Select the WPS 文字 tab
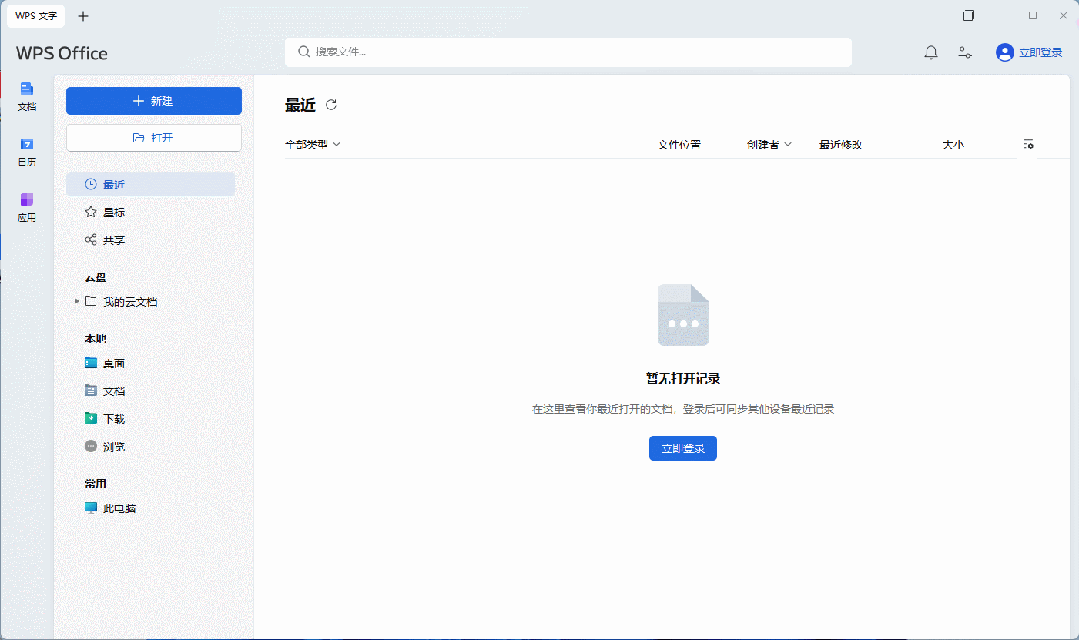1079x640 pixels. pyautogui.click(x=36, y=16)
